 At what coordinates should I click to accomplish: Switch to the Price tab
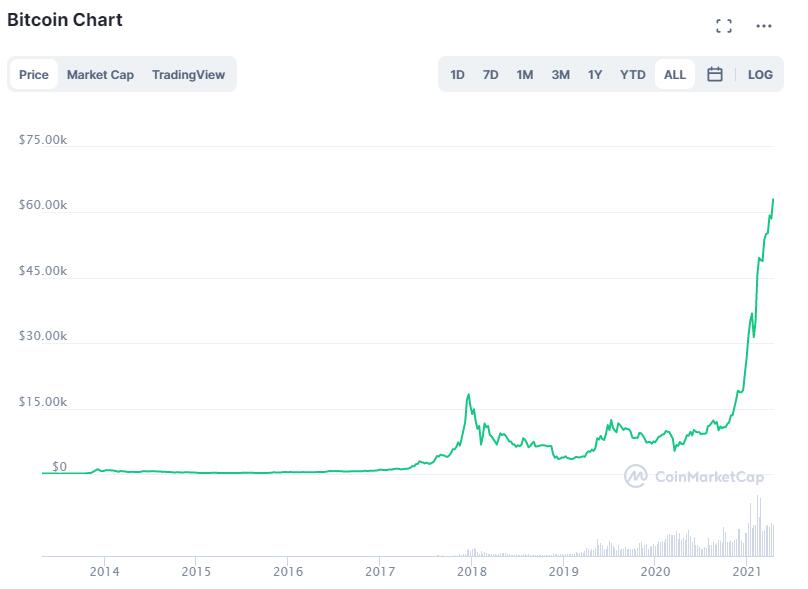tap(34, 74)
